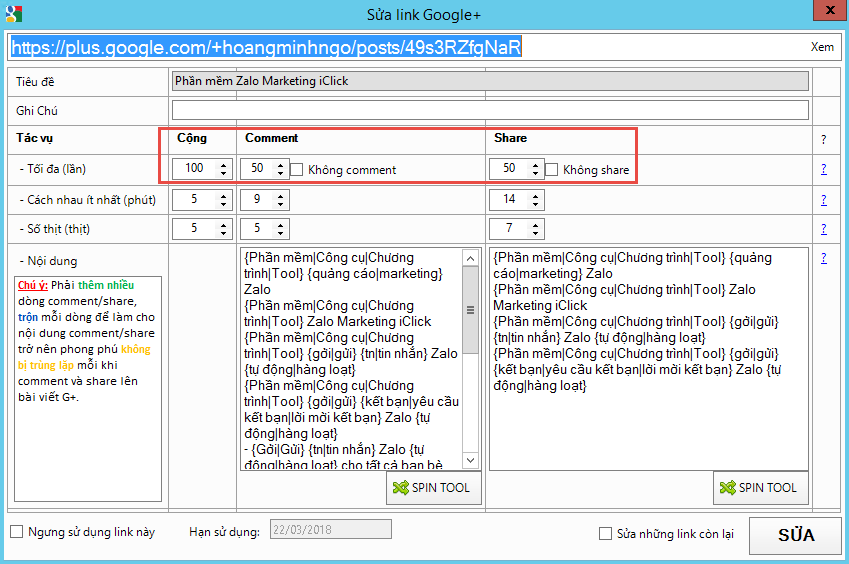The image size is (849, 564).
Task: Click the Google+ URL input field
Action: tap(406, 47)
